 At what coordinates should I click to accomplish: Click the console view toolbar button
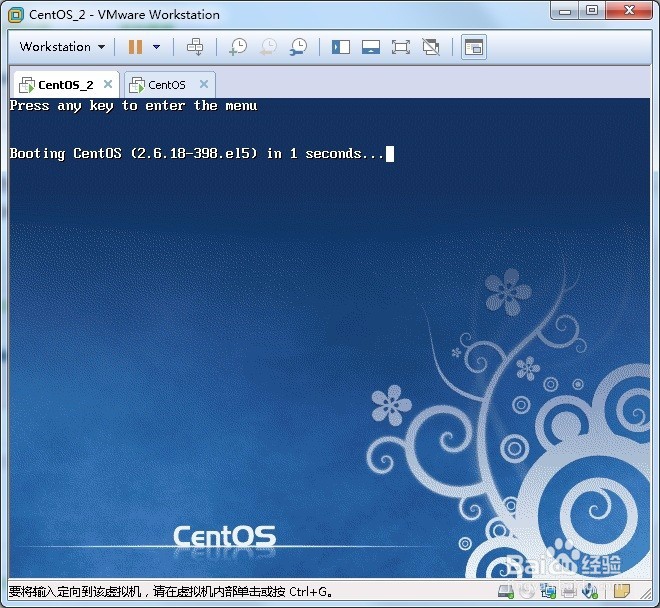pyautogui.click(x=474, y=47)
